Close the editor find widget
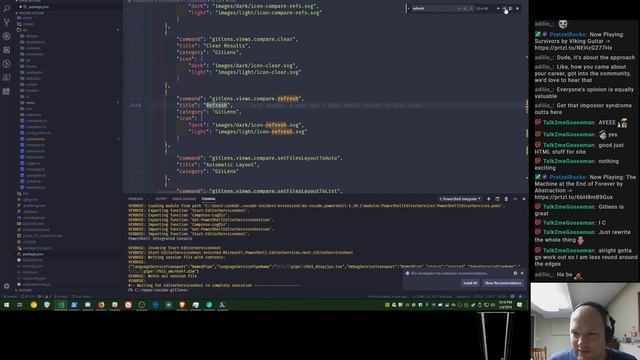 [x=517, y=9]
